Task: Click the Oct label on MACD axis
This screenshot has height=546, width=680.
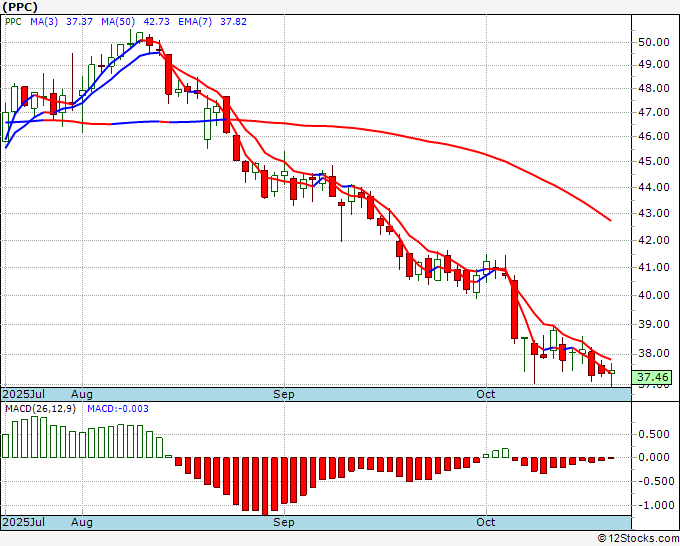Action: point(486,522)
